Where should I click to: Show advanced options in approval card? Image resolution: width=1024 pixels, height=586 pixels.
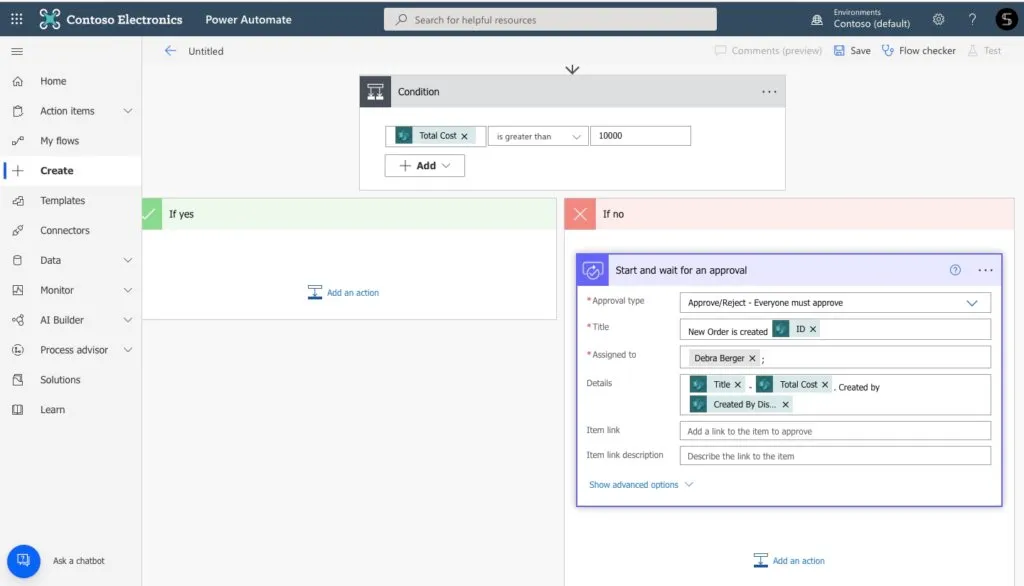[641, 485]
